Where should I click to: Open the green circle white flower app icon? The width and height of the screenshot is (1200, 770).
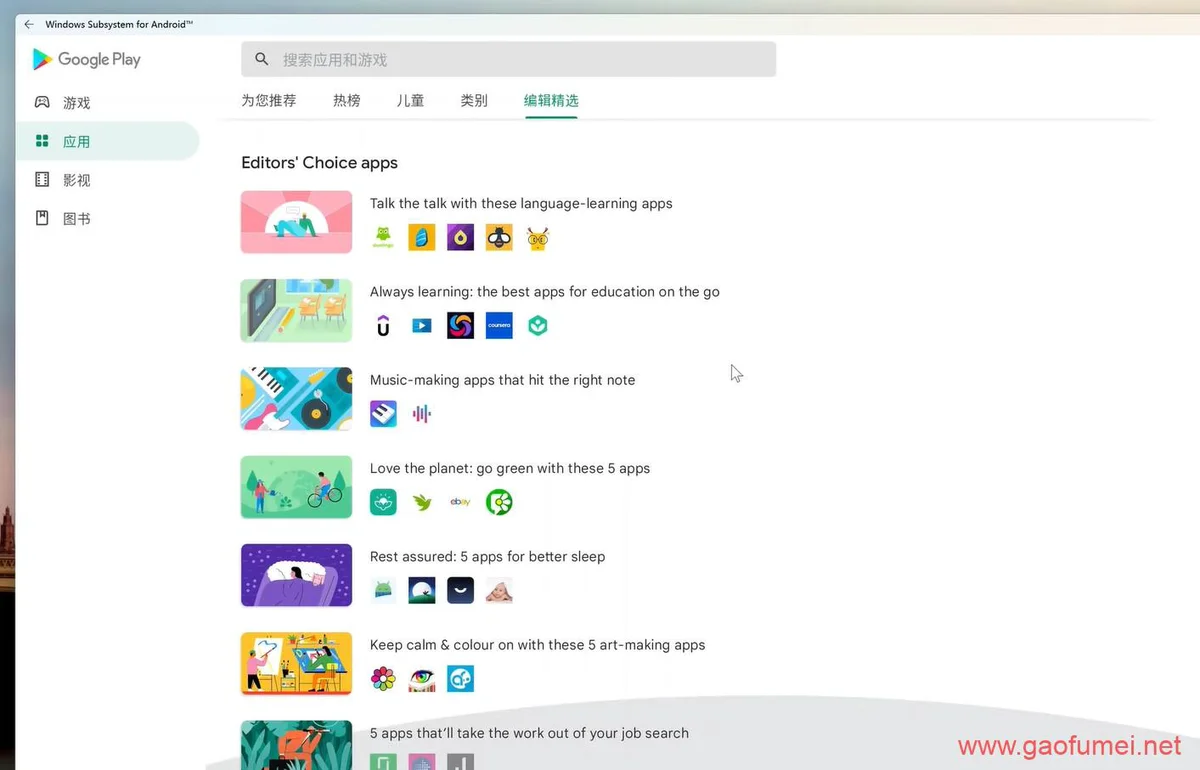coord(499,502)
